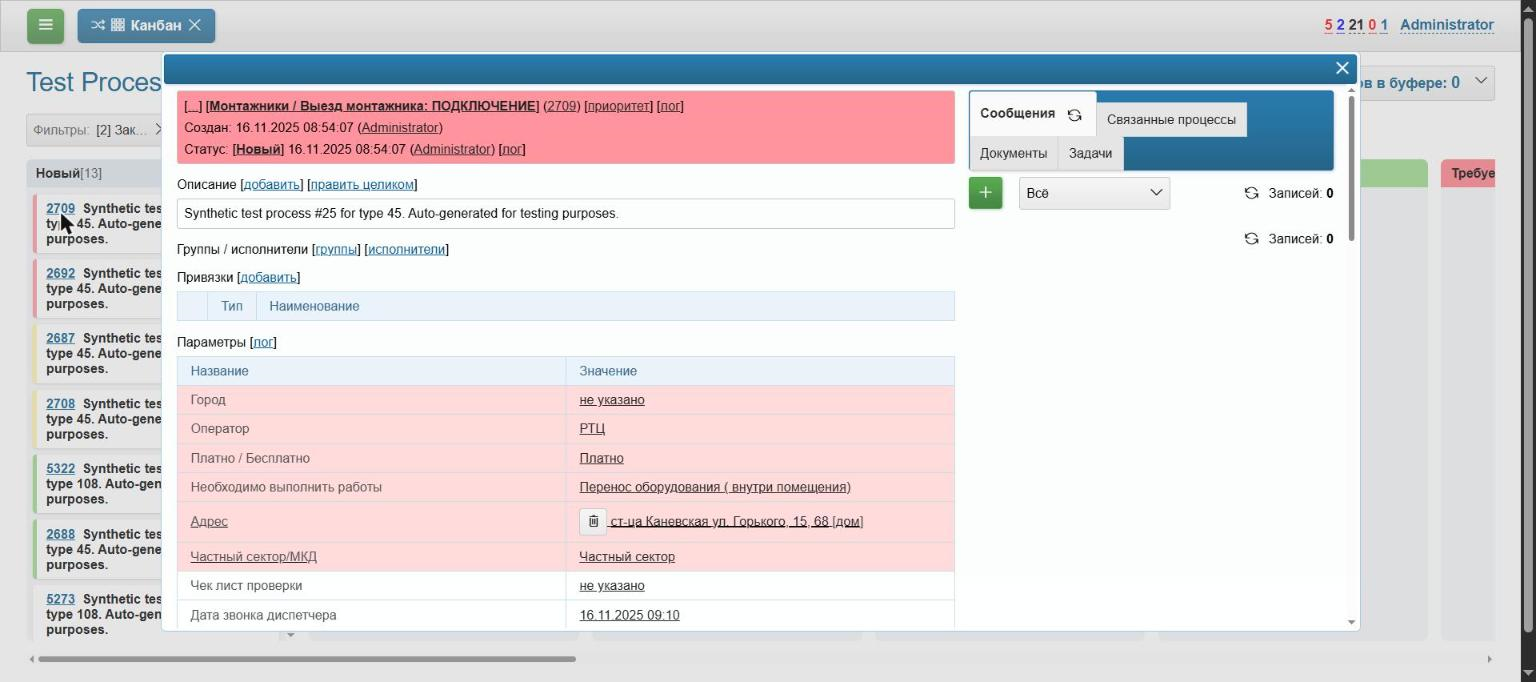Open process 2709 card link in Kanban

pyautogui.click(x=60, y=208)
